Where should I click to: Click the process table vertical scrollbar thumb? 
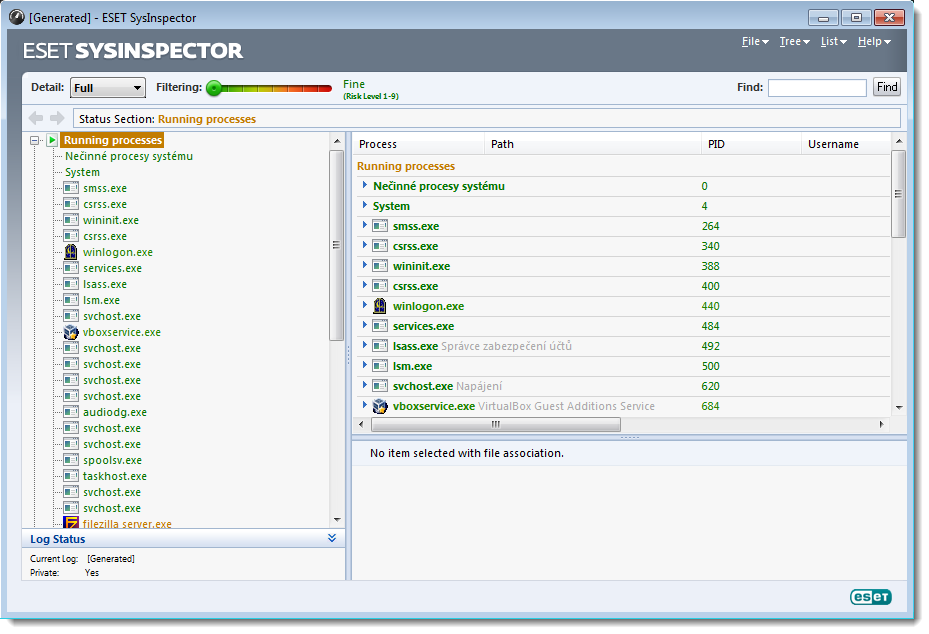898,194
